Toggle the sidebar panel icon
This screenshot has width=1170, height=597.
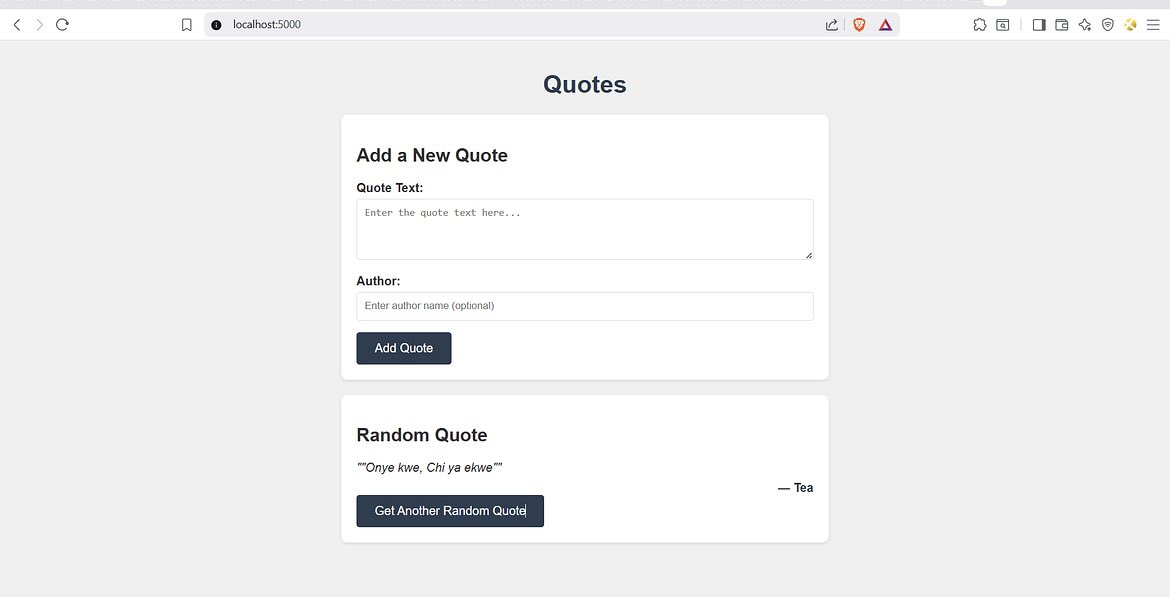[1039, 25]
